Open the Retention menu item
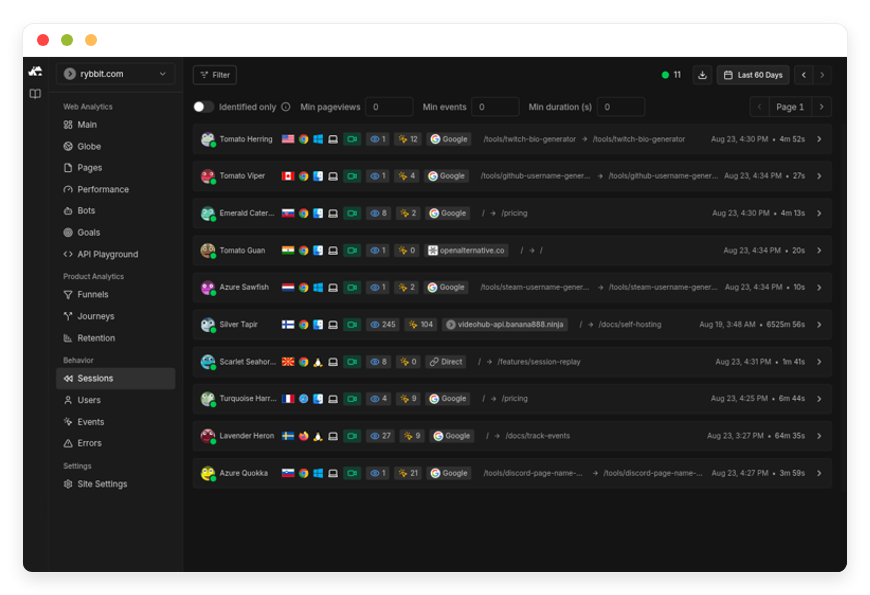 [x=115, y=338]
